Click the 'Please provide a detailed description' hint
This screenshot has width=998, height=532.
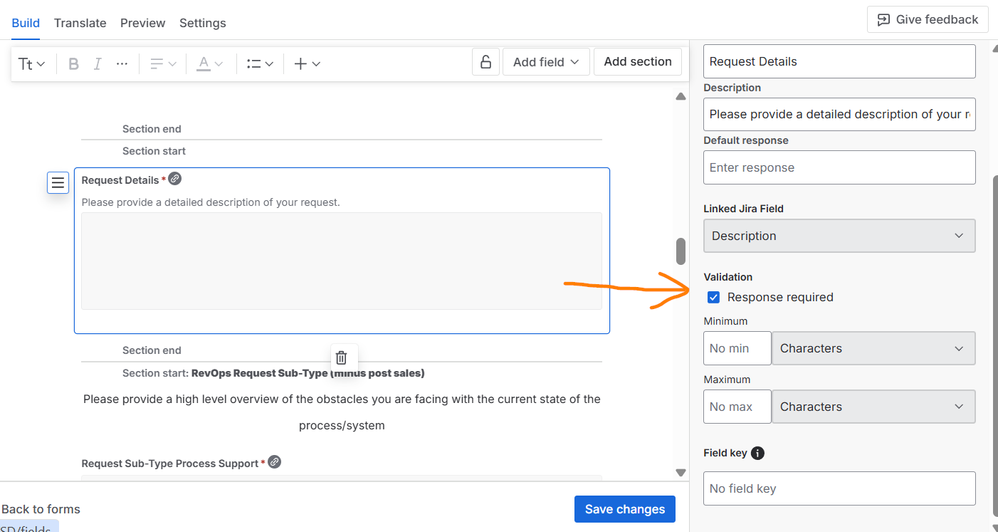coord(211,202)
